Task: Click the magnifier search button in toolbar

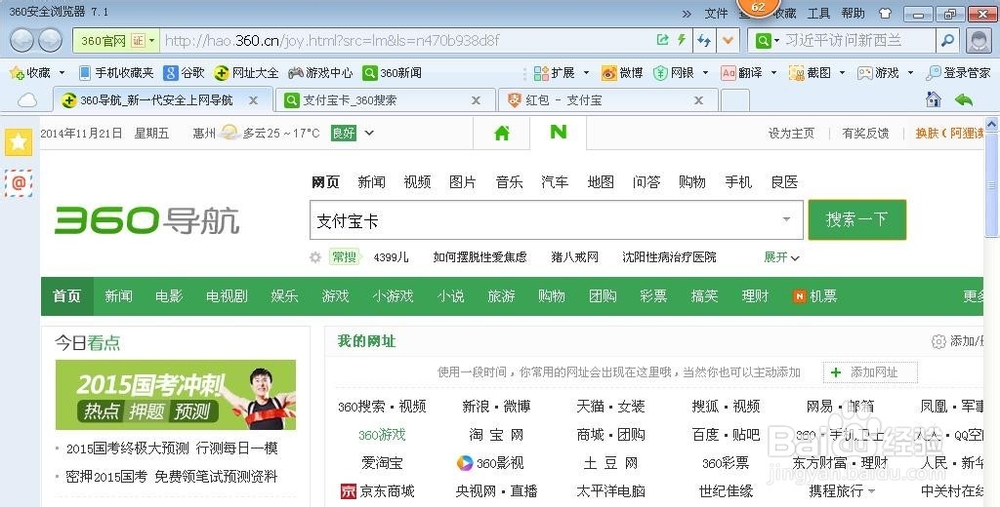Action: [x=948, y=41]
